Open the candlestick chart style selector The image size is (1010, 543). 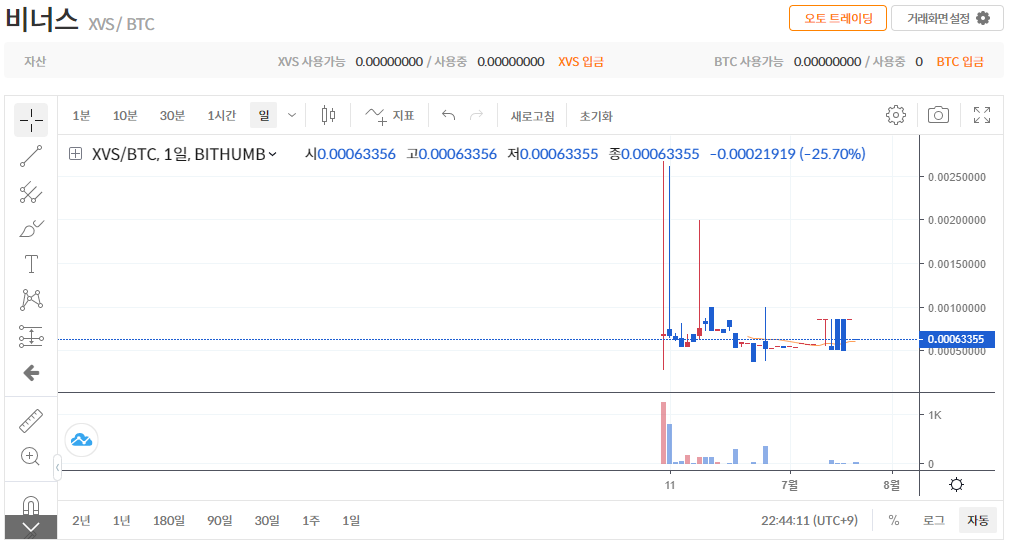(328, 115)
